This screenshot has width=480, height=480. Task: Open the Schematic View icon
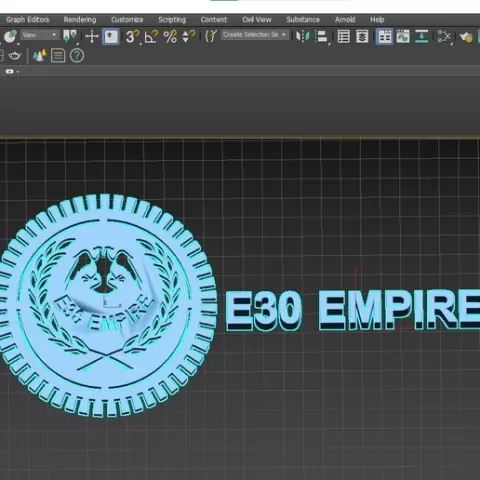point(444,36)
